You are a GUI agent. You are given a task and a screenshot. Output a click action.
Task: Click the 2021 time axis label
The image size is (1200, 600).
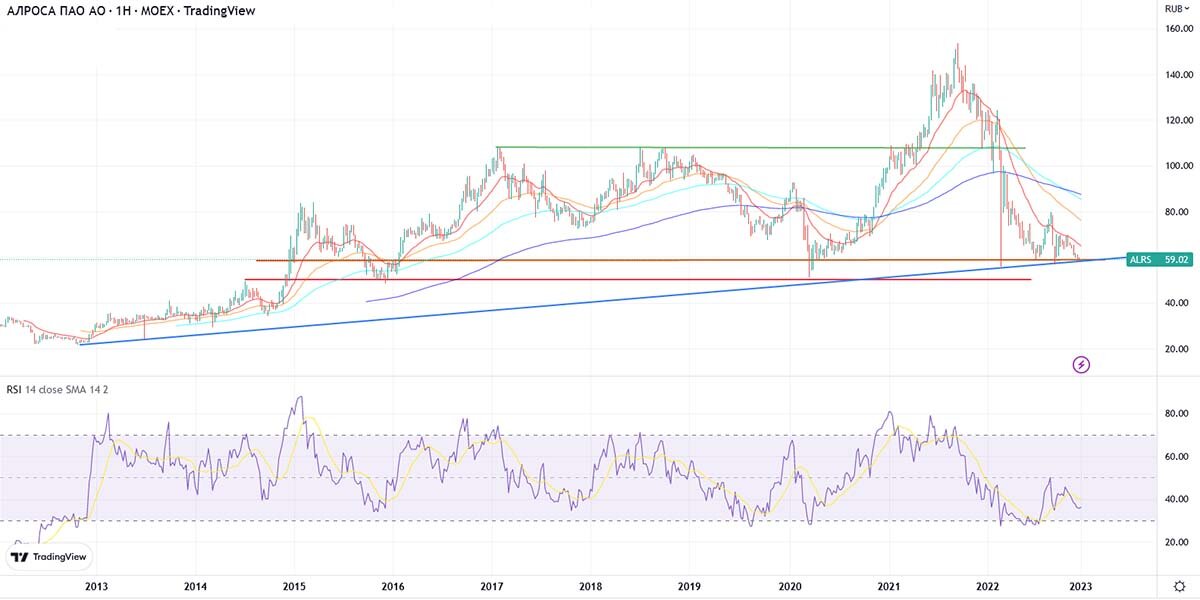coord(890,586)
